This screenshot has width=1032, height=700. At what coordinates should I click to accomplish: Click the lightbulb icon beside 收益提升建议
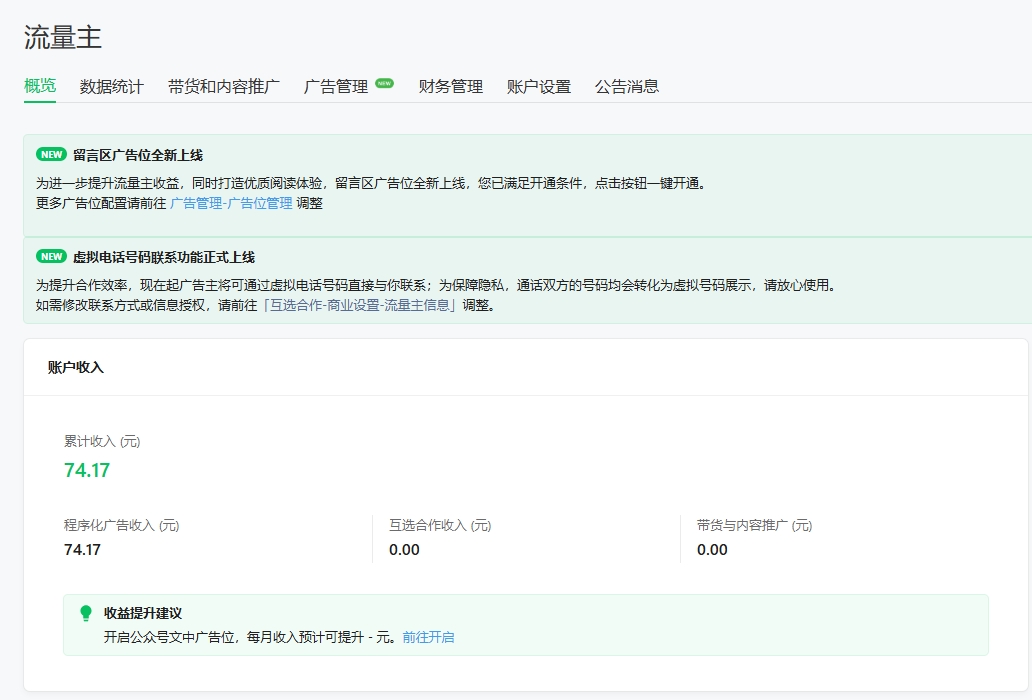tap(86, 613)
